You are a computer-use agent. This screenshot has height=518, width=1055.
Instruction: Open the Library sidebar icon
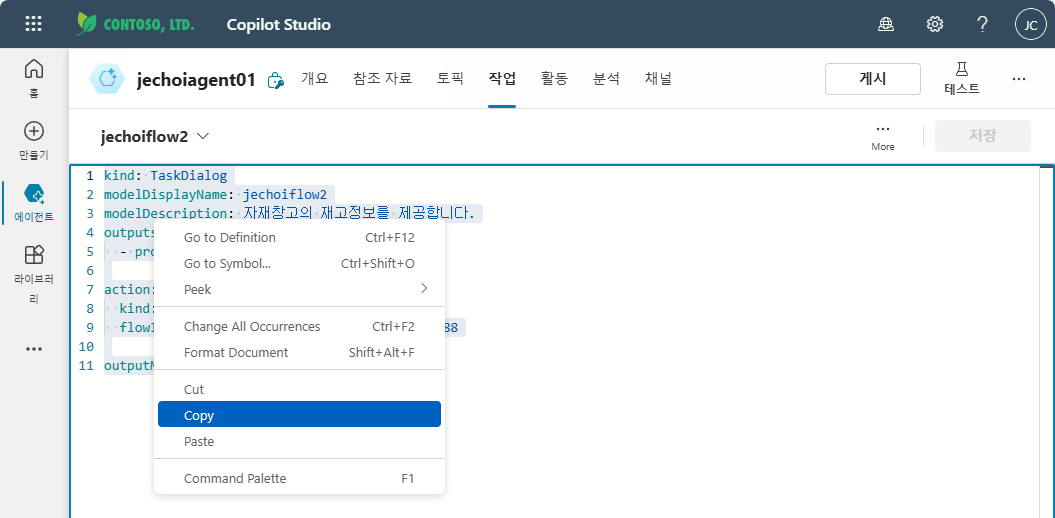[x=34, y=255]
